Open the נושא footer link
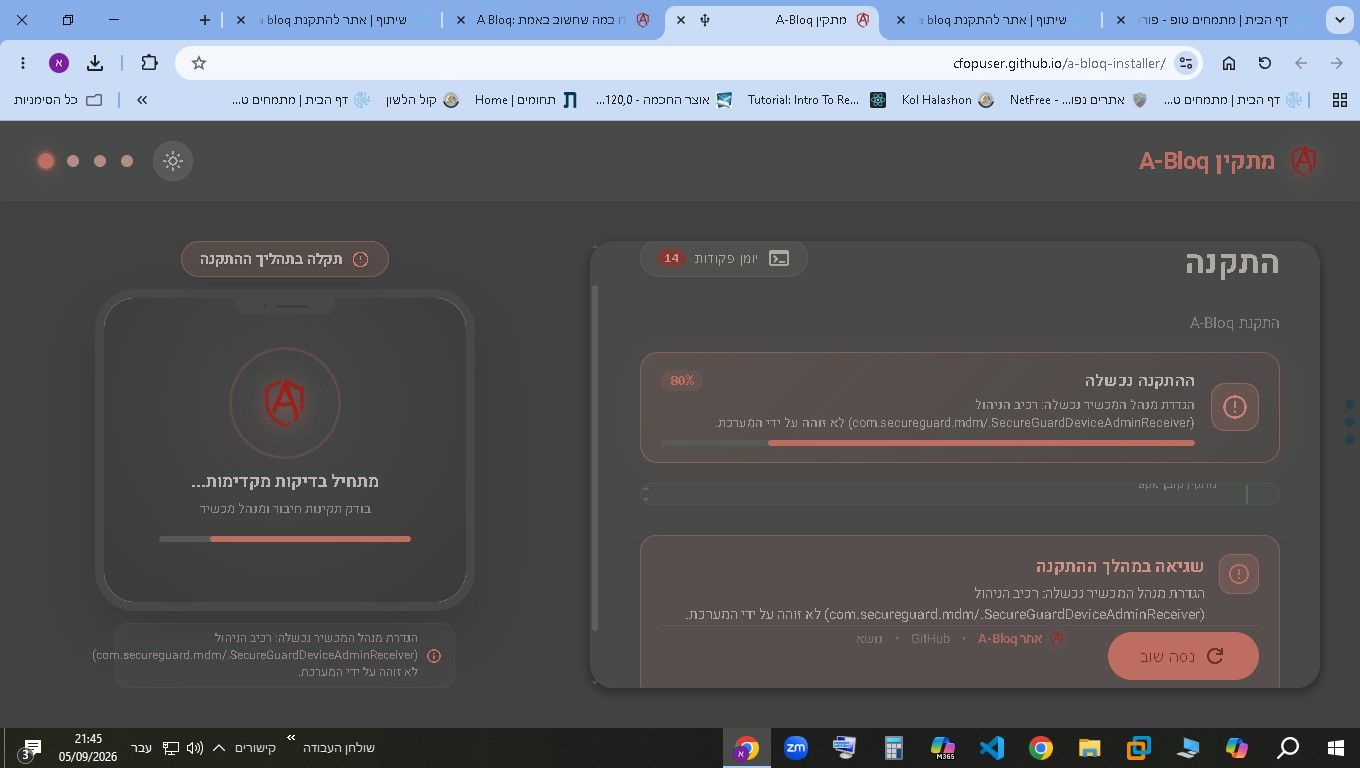 (x=869, y=638)
